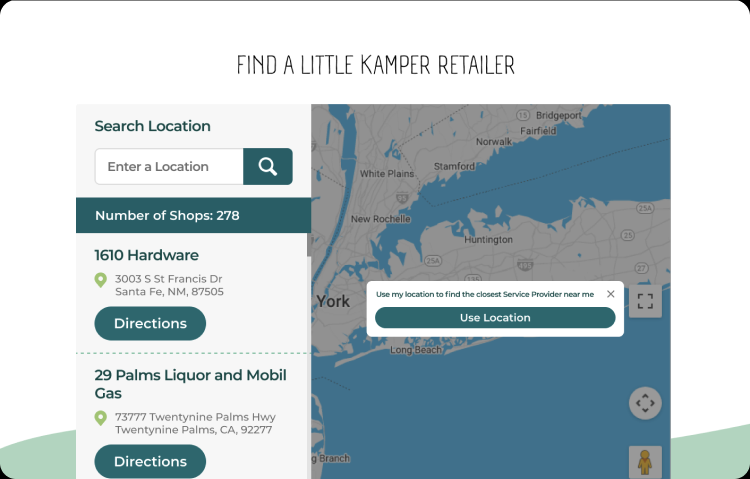The image size is (750, 479).
Task: Click the map camera pan control
Action: pyautogui.click(x=645, y=403)
